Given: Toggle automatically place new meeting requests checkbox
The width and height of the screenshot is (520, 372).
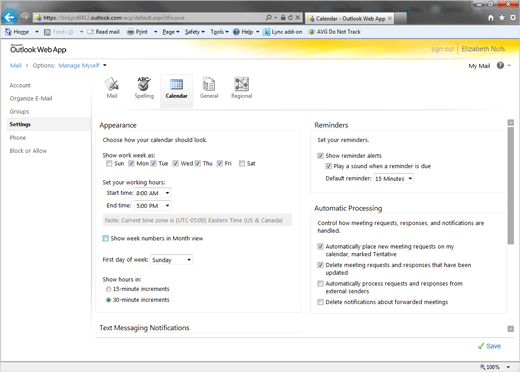Looking at the screenshot, I should [320, 247].
